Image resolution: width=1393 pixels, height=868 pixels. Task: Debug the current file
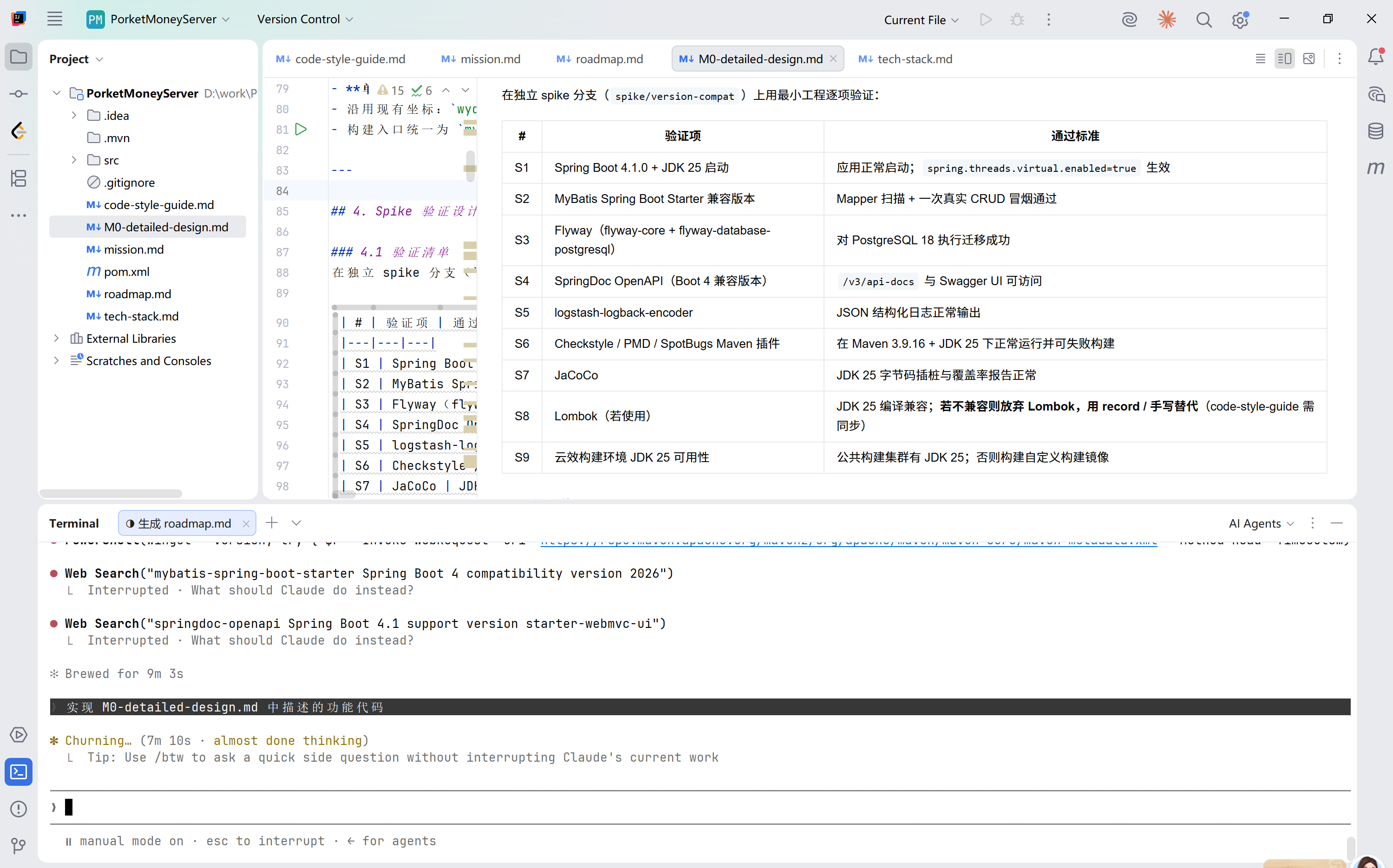[1017, 20]
